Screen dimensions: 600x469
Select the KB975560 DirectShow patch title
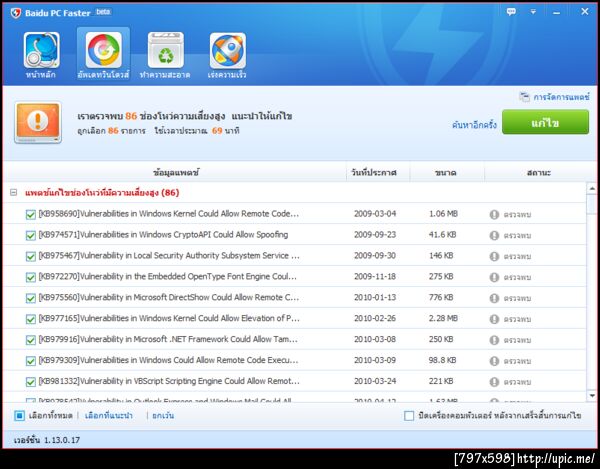[169, 297]
